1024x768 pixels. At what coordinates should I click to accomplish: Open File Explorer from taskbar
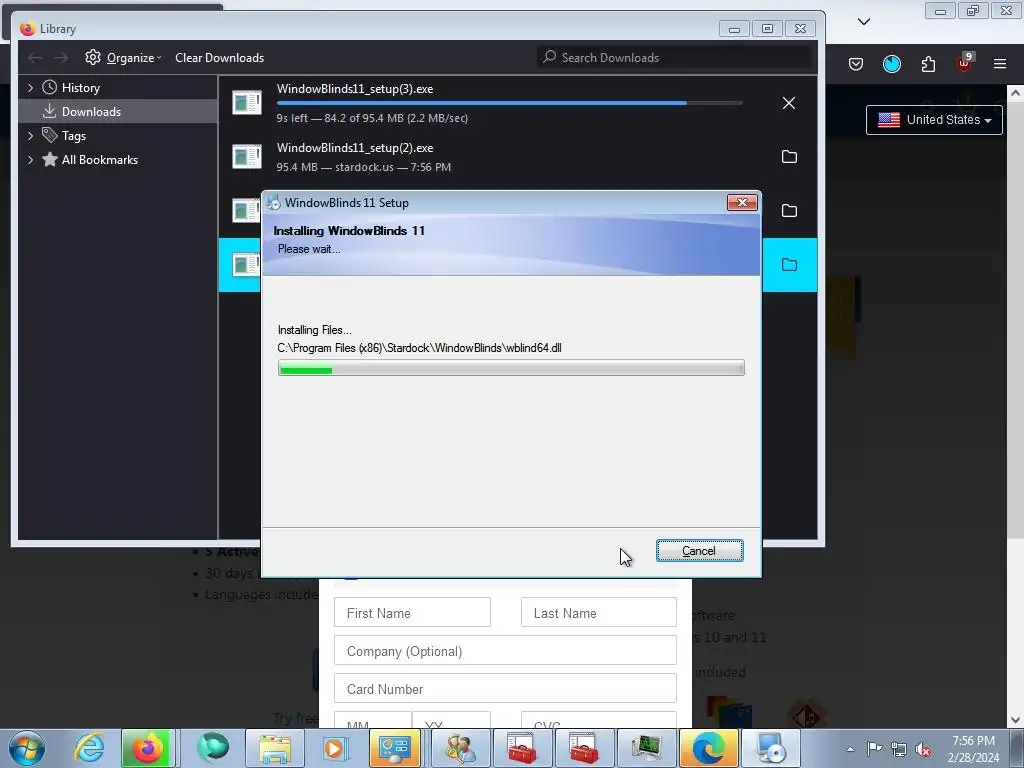click(x=275, y=748)
